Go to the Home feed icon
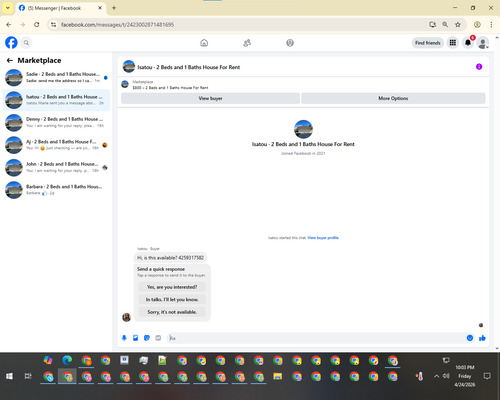The image size is (500, 400). 204,43
